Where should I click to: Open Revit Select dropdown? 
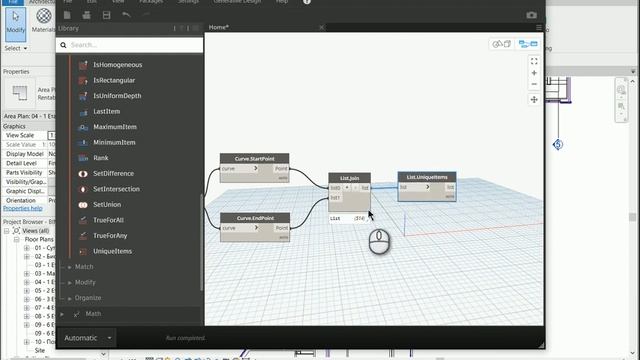pos(16,48)
